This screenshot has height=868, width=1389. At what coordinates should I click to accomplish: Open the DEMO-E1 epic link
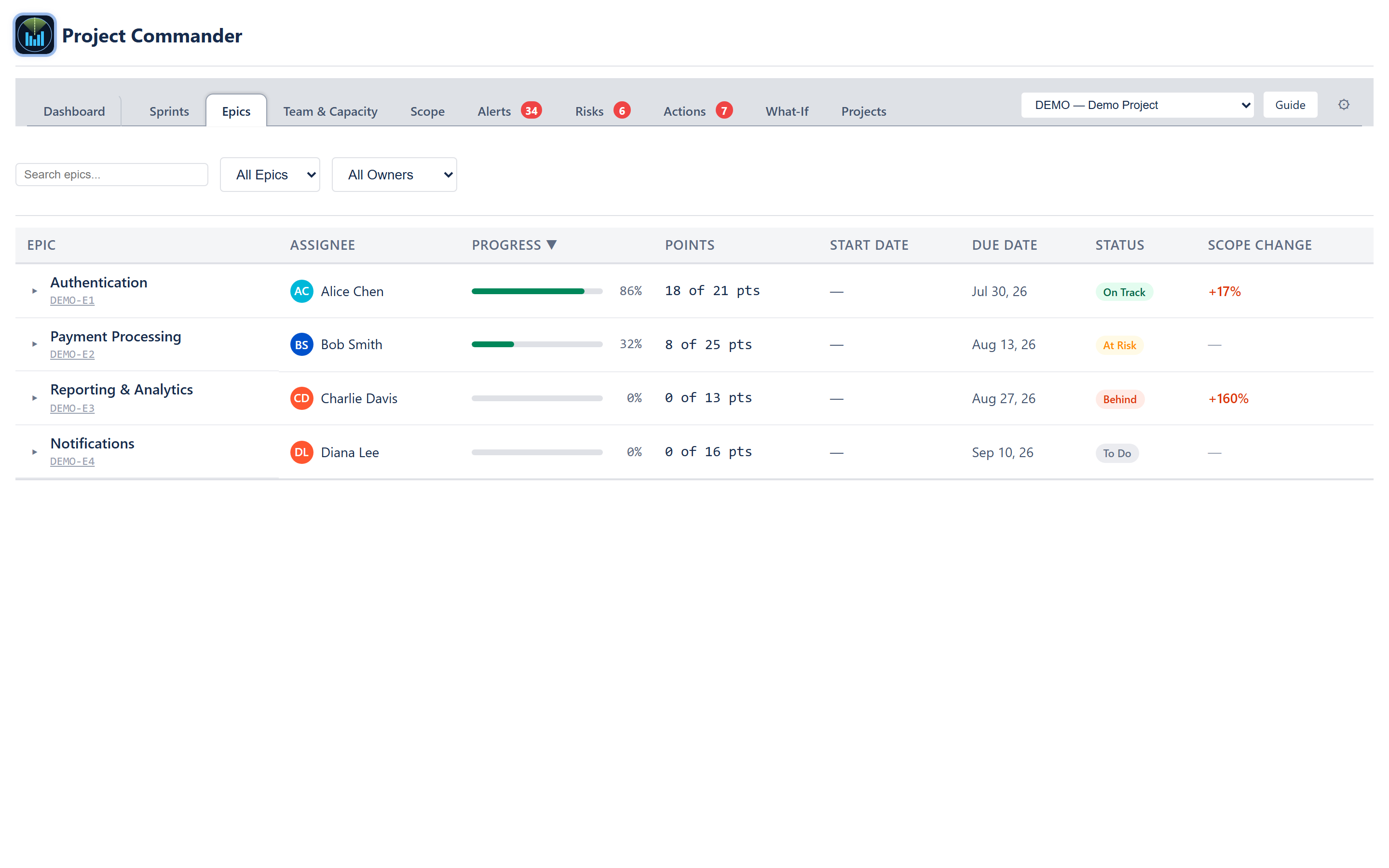(72, 300)
